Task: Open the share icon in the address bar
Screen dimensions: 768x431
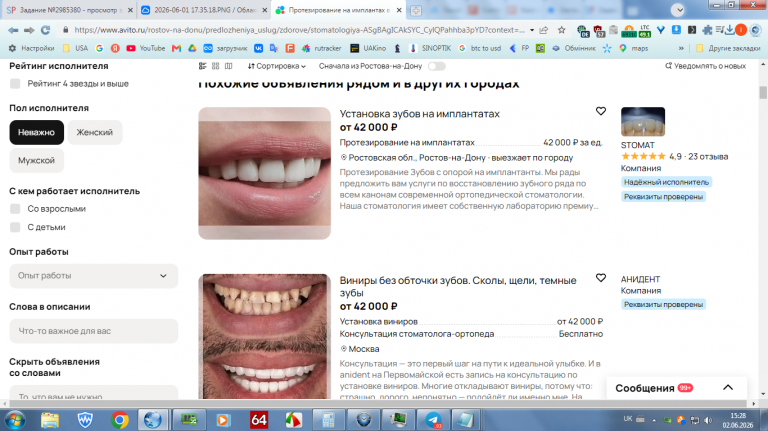Action: coord(544,30)
